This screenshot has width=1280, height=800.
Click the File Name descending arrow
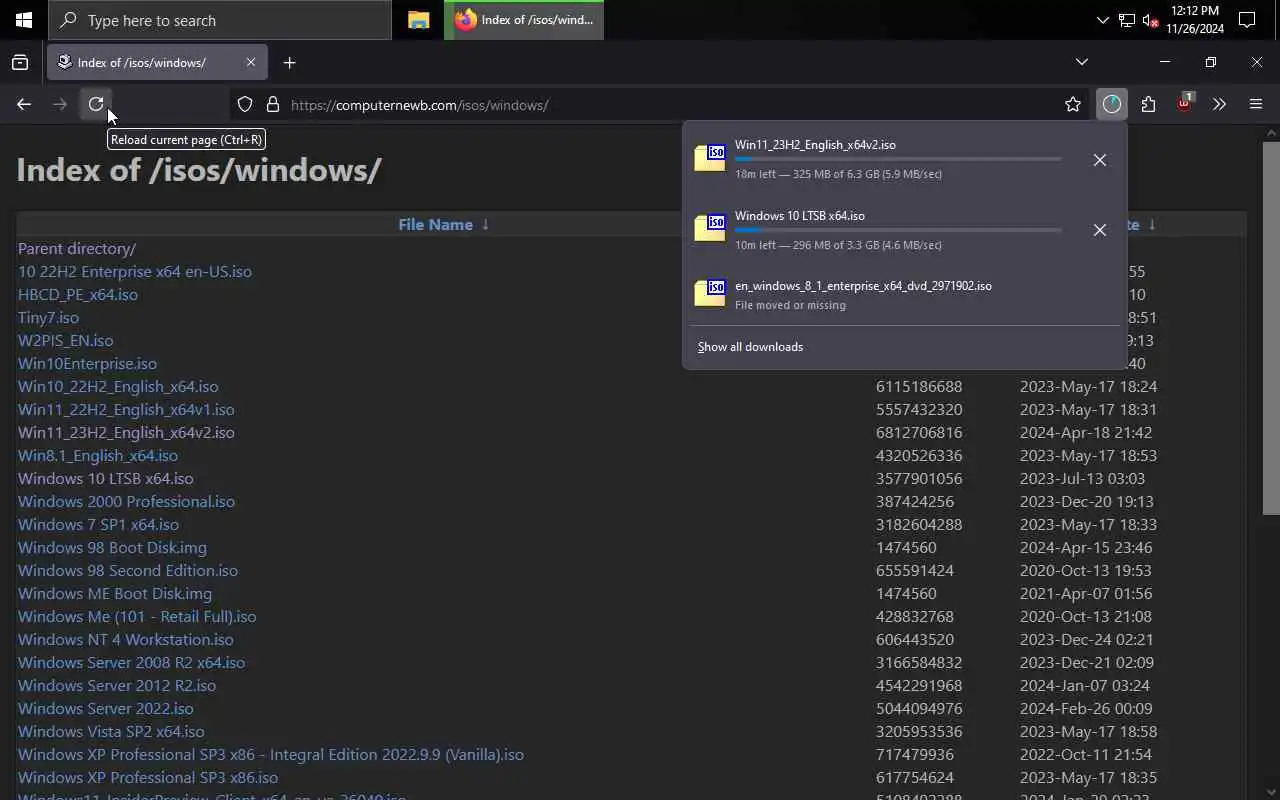pyautogui.click(x=485, y=224)
